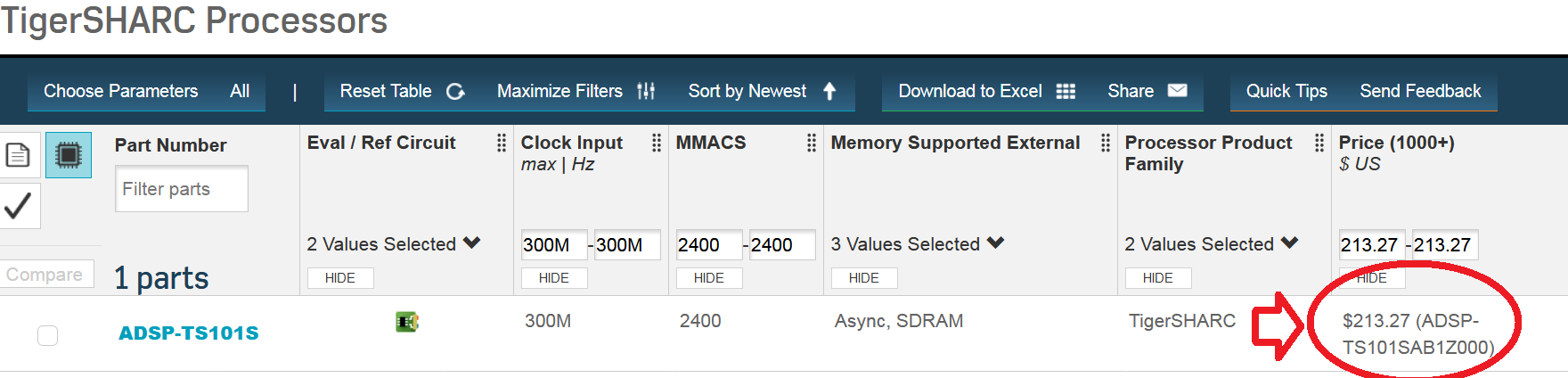The height and width of the screenshot is (378, 1568).
Task: Click Clock Input minimum value field
Action: pos(554,244)
